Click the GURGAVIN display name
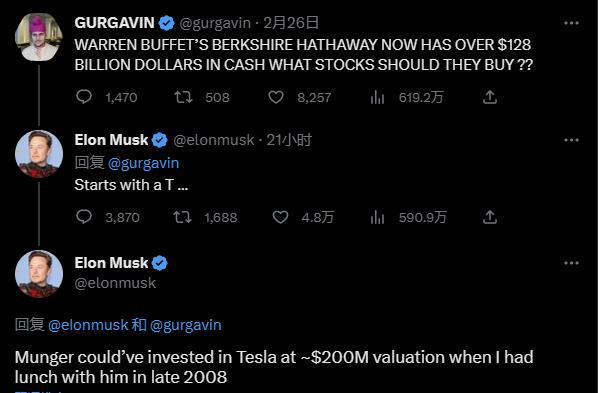Screen dimensions: 598x393 coord(114,23)
